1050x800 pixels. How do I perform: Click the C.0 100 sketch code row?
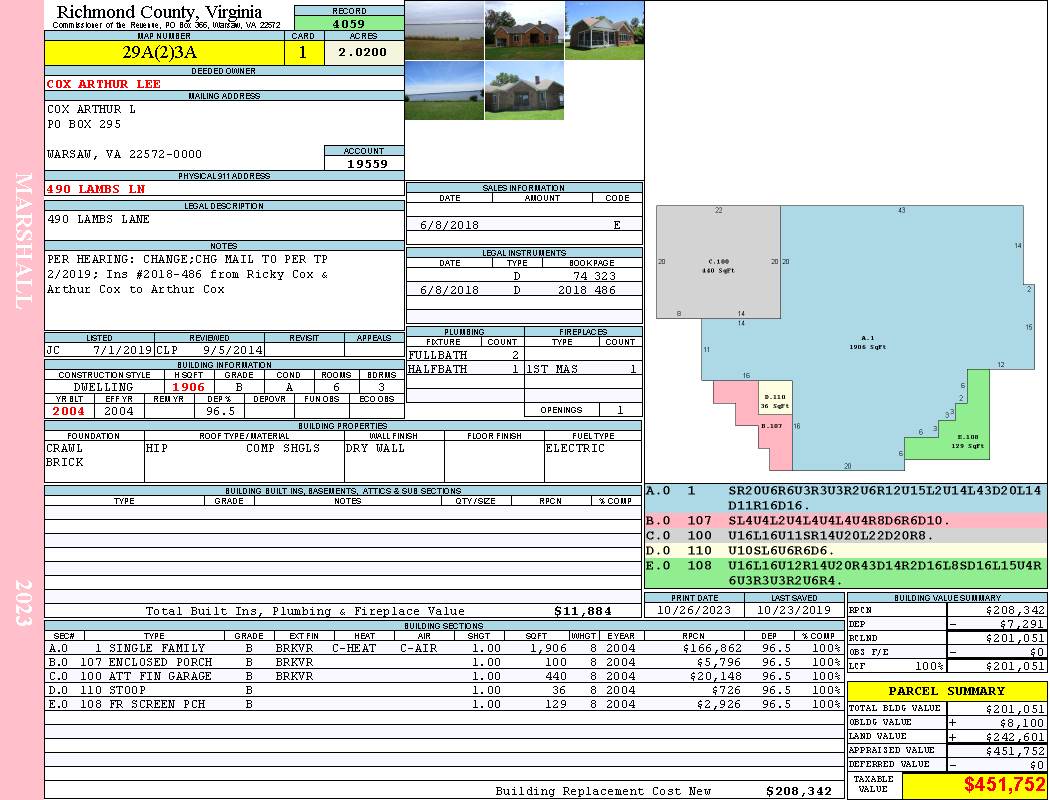pyautogui.click(x=845, y=536)
